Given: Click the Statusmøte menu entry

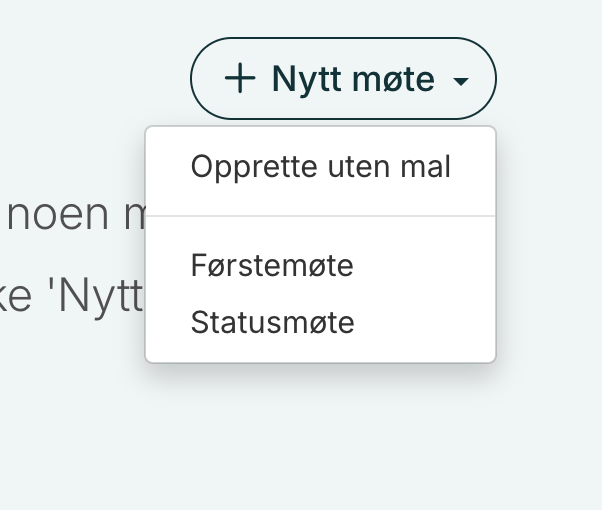Looking at the screenshot, I should pyautogui.click(x=272, y=323).
